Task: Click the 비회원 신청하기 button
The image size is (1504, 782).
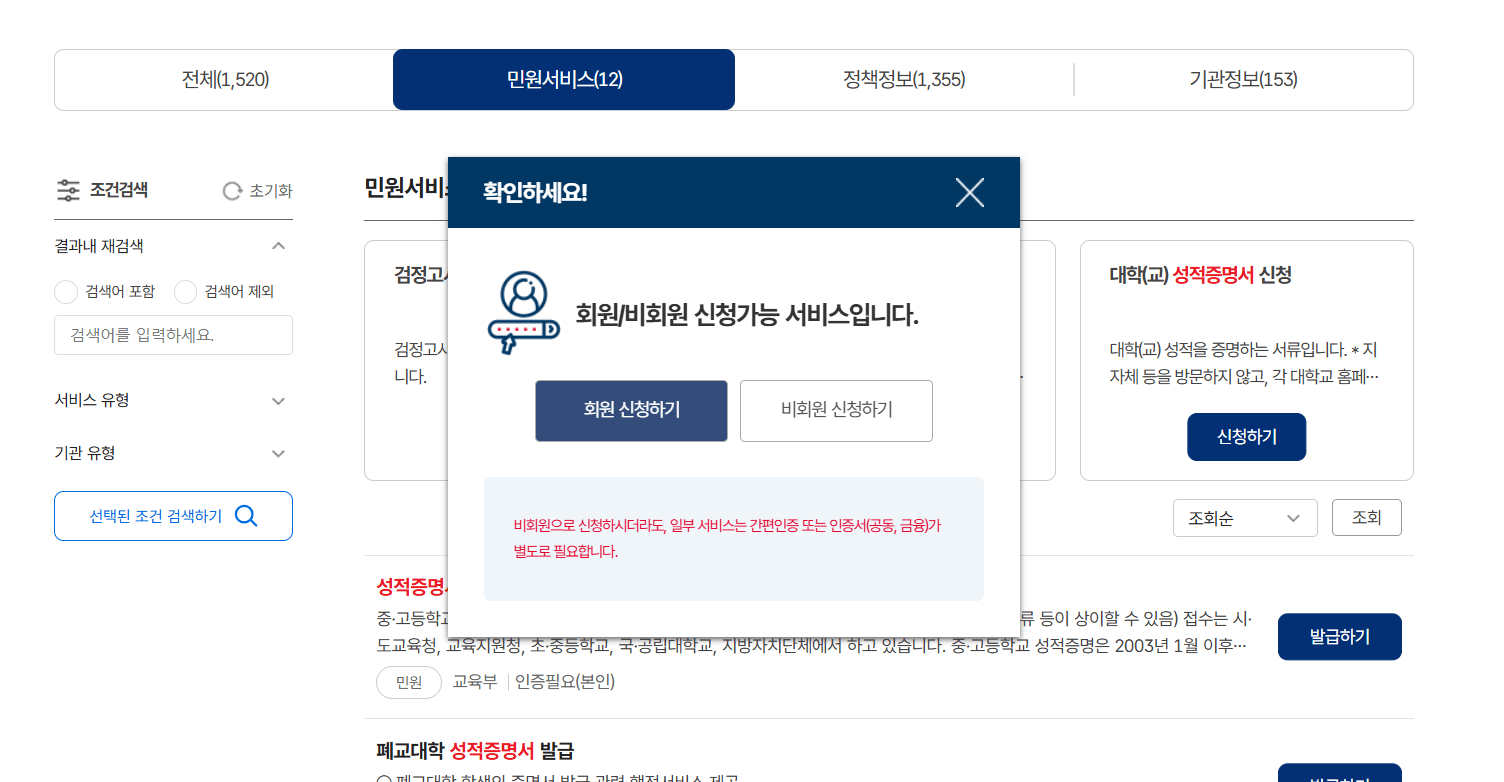Action: pyautogui.click(x=836, y=410)
